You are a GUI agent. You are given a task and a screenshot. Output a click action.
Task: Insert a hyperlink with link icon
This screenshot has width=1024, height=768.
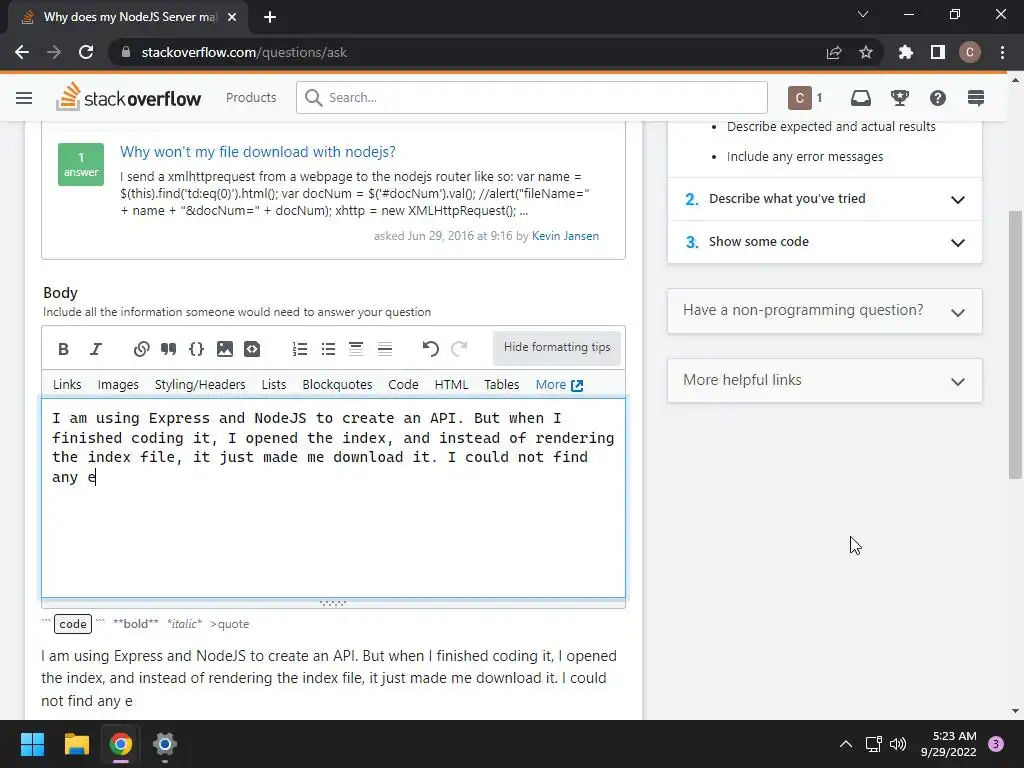[141, 349]
